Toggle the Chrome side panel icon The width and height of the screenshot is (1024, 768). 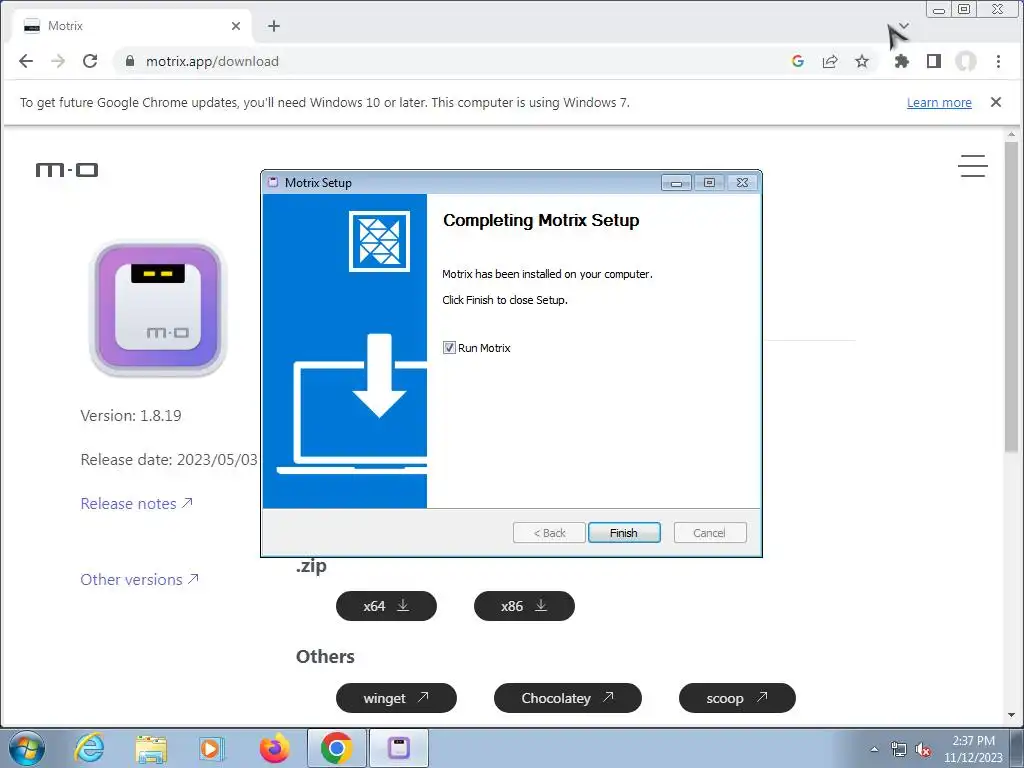[934, 61]
